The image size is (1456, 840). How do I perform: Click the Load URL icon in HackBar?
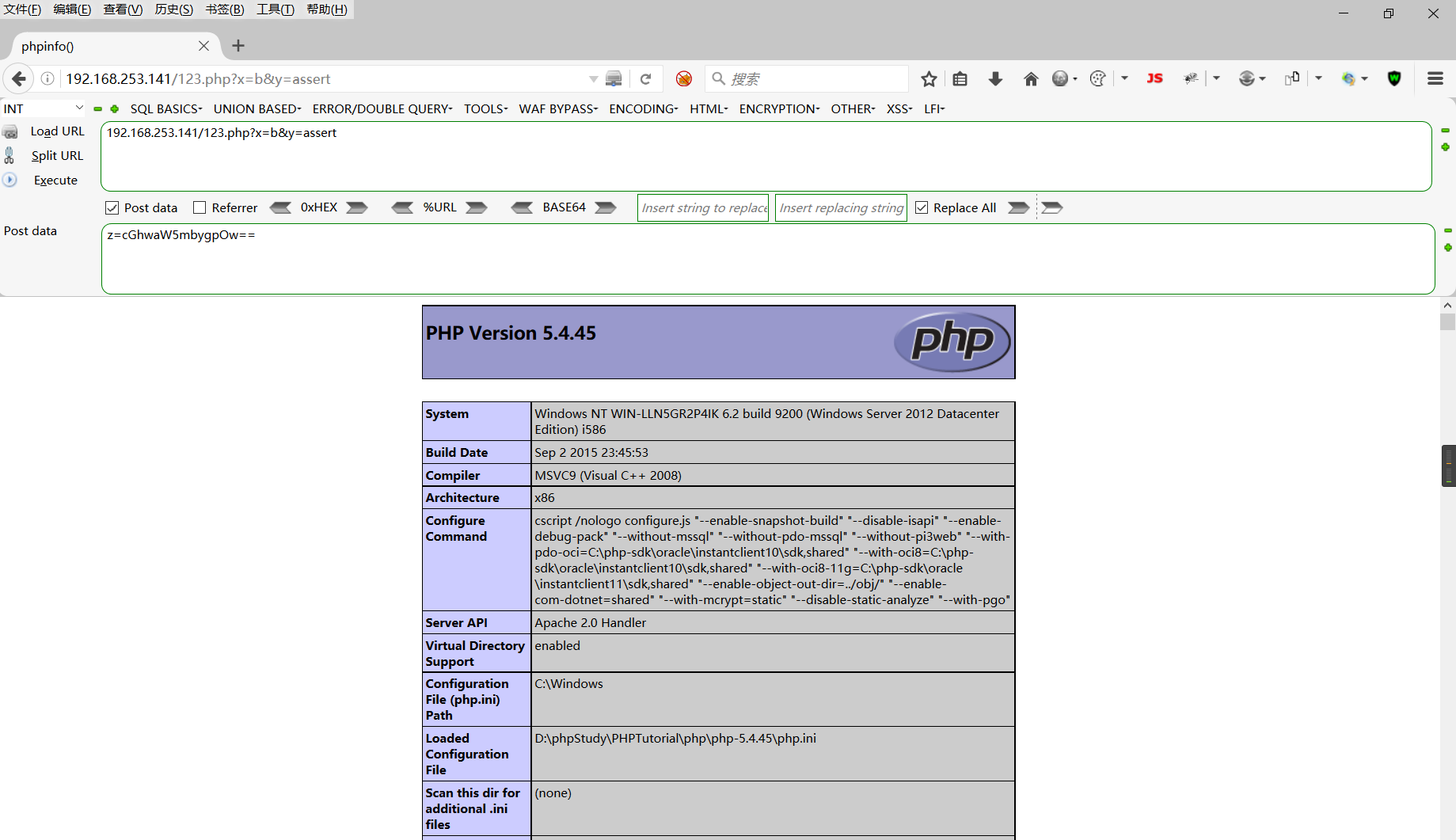click(10, 131)
